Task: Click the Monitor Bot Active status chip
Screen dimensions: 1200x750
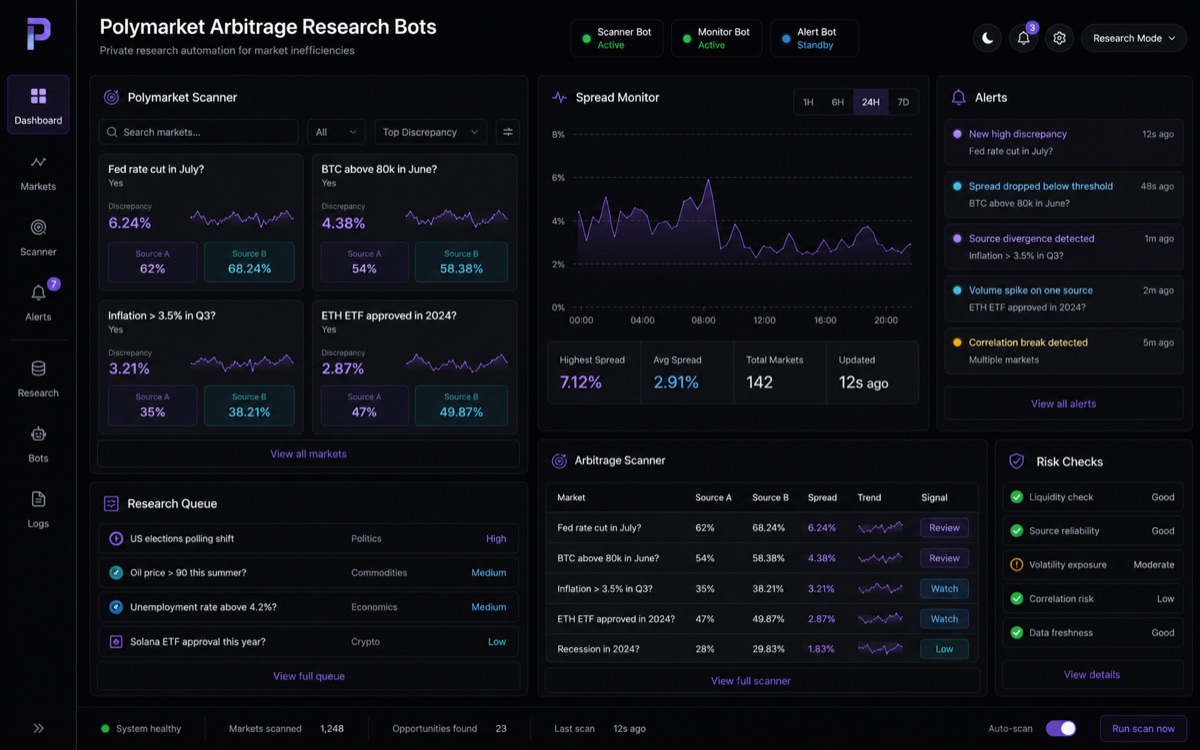Action: point(716,38)
